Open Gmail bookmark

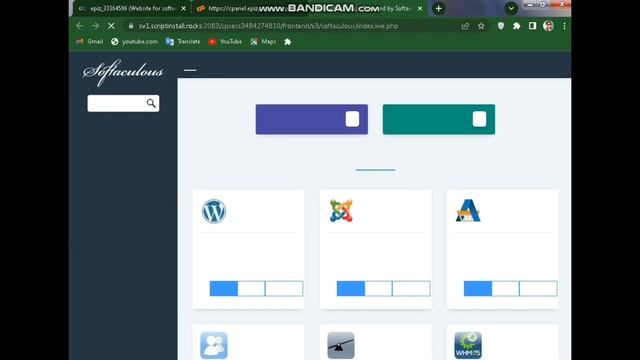coord(90,42)
